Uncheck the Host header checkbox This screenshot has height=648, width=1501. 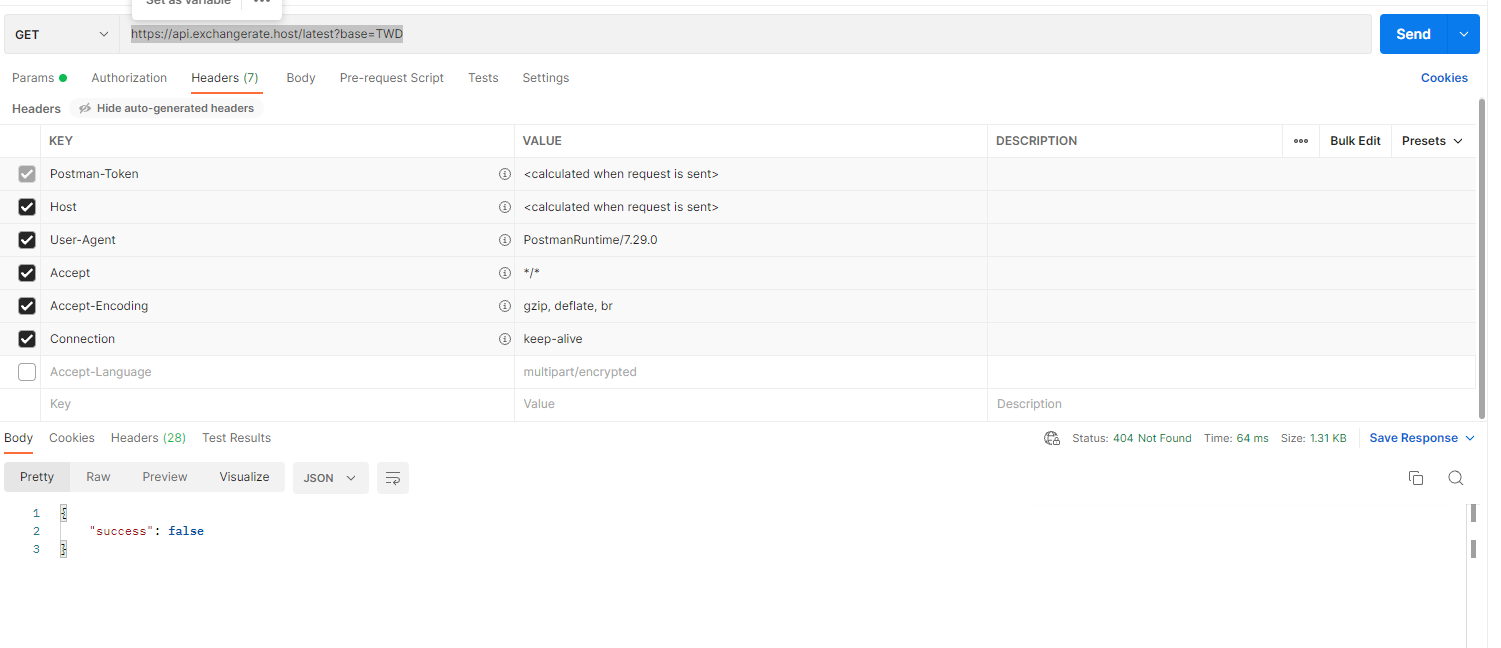coord(27,207)
